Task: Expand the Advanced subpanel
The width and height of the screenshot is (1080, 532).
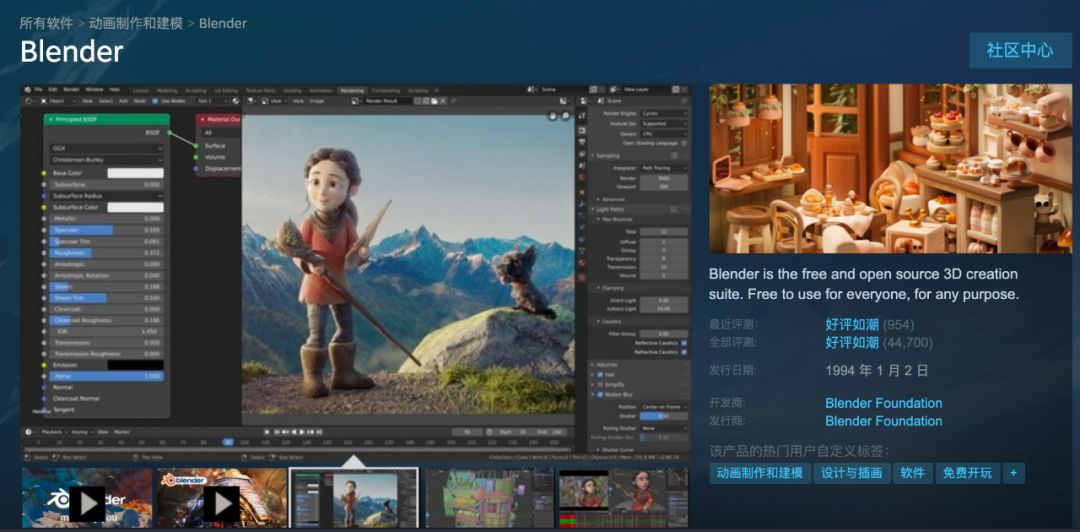Action: pyautogui.click(x=598, y=199)
